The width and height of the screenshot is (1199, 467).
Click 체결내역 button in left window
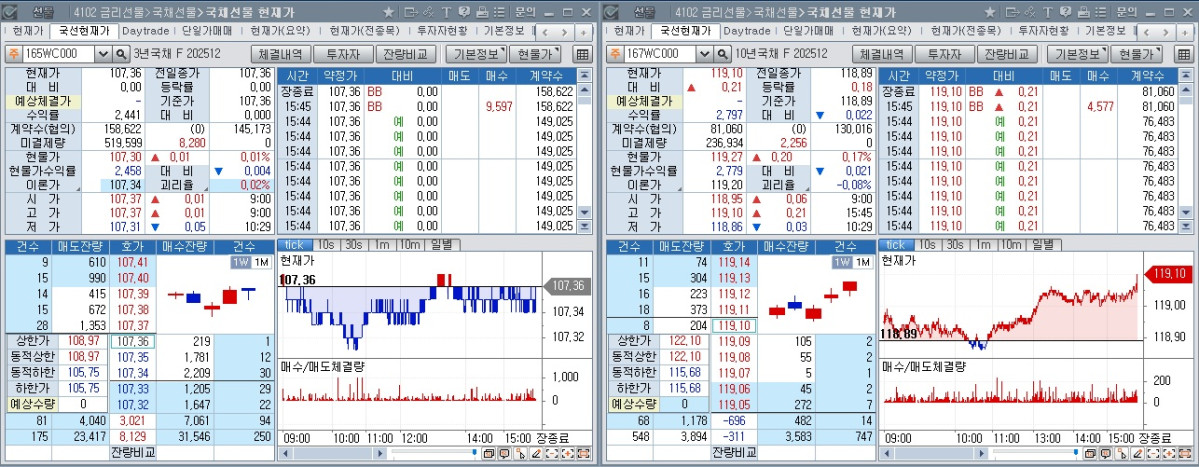[x=281, y=54]
